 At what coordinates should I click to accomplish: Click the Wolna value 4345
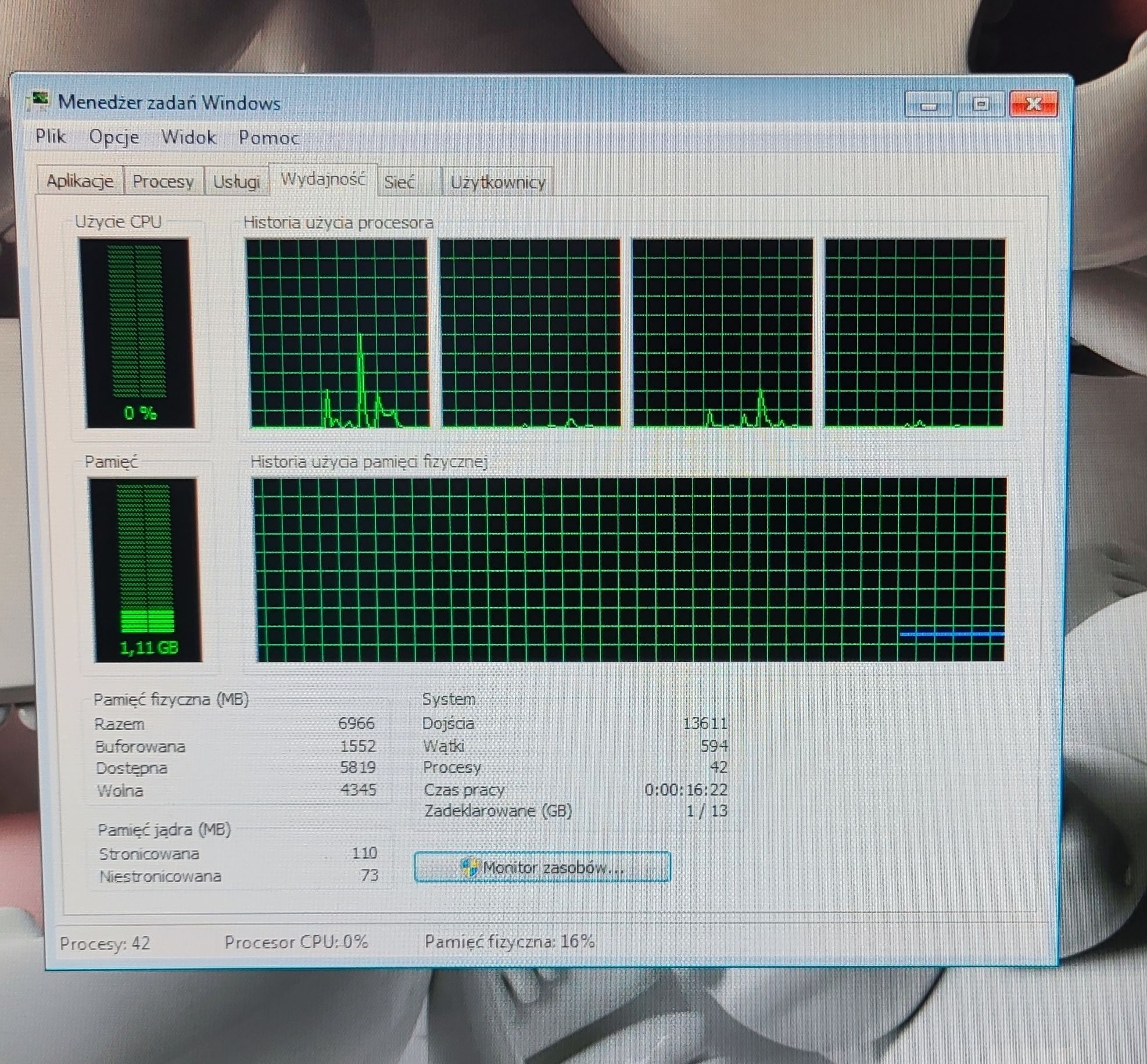358,789
